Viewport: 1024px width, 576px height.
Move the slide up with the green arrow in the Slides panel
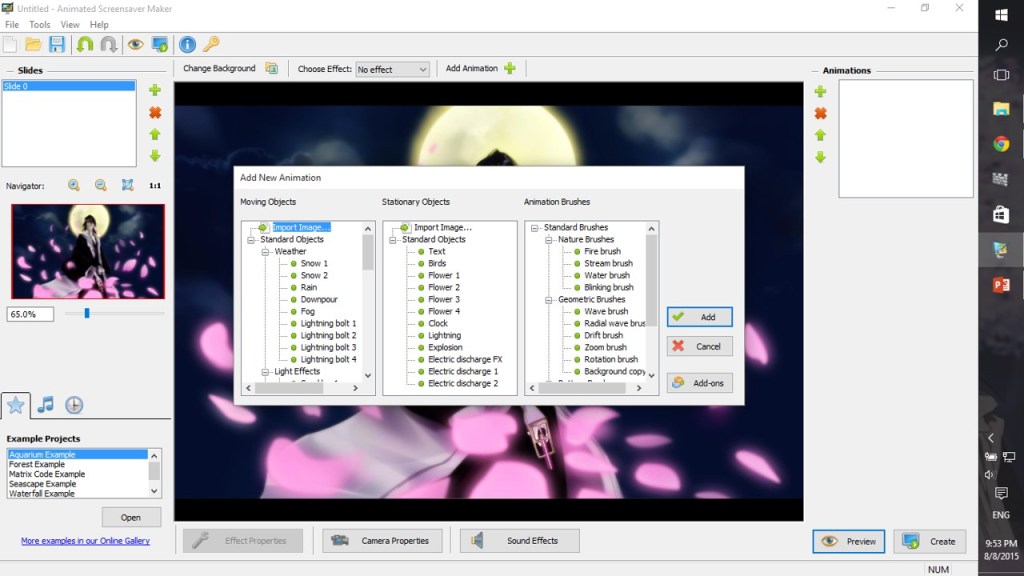point(155,134)
